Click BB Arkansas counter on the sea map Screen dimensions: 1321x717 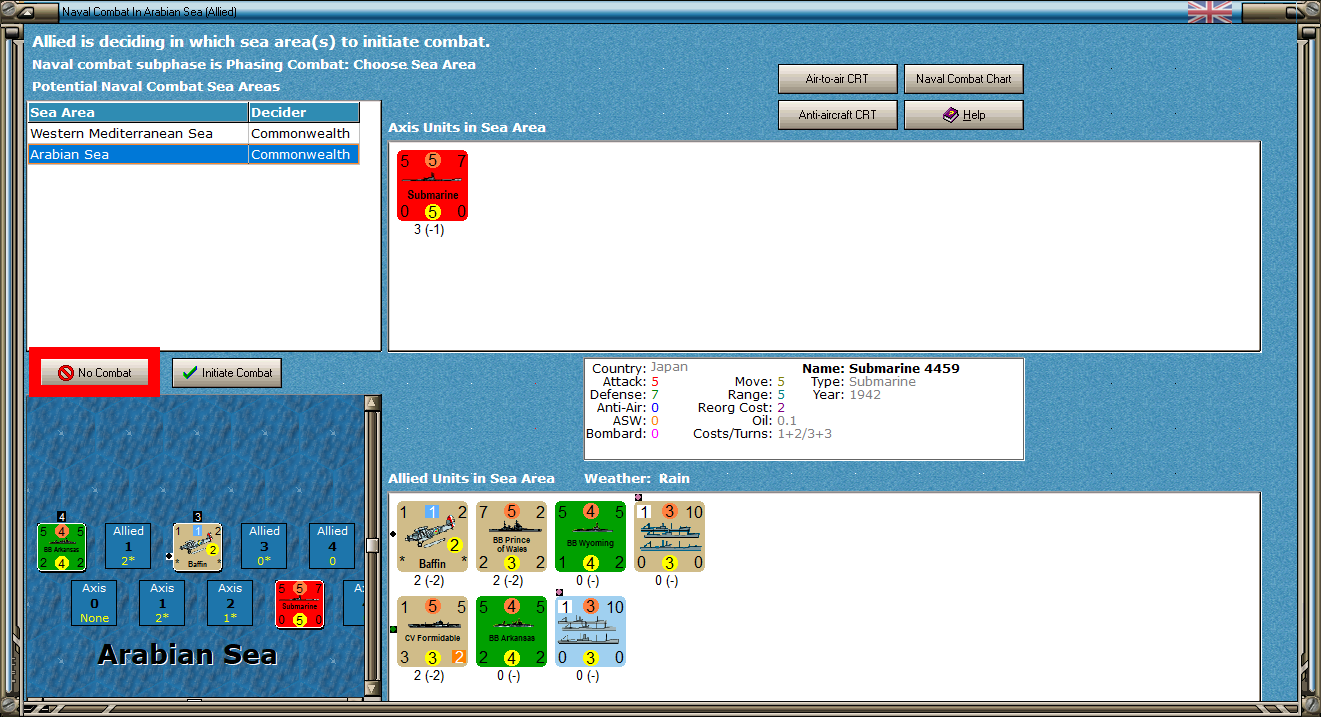62,547
